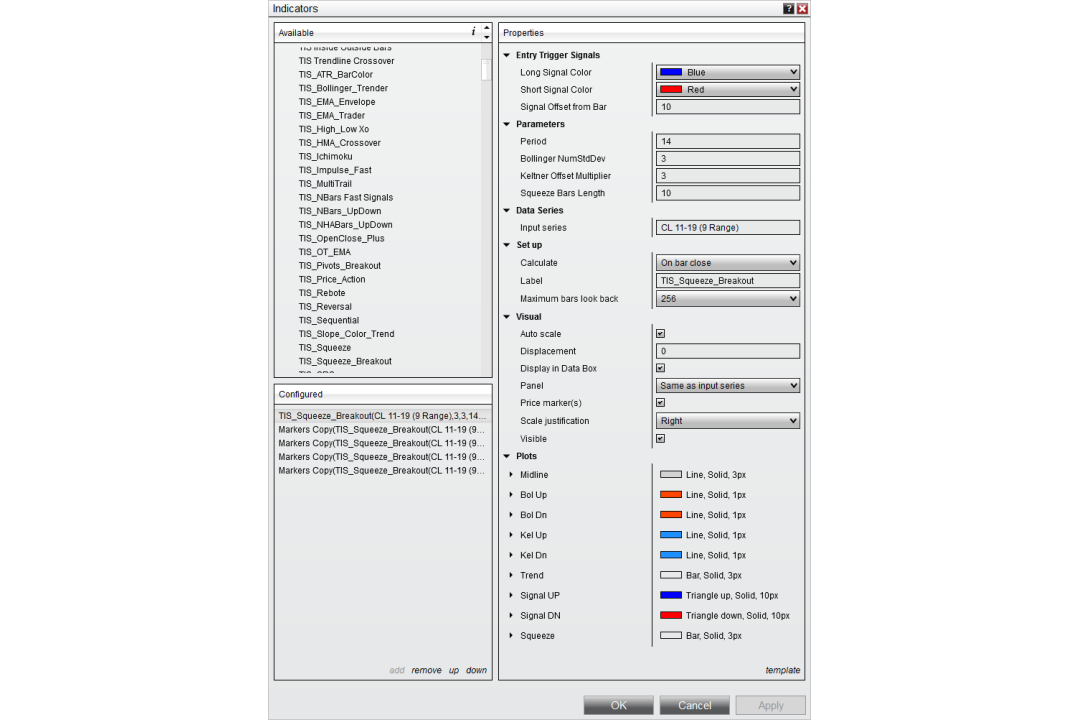Click the Midline plot color swatch
The image size is (1080, 720).
671,475
